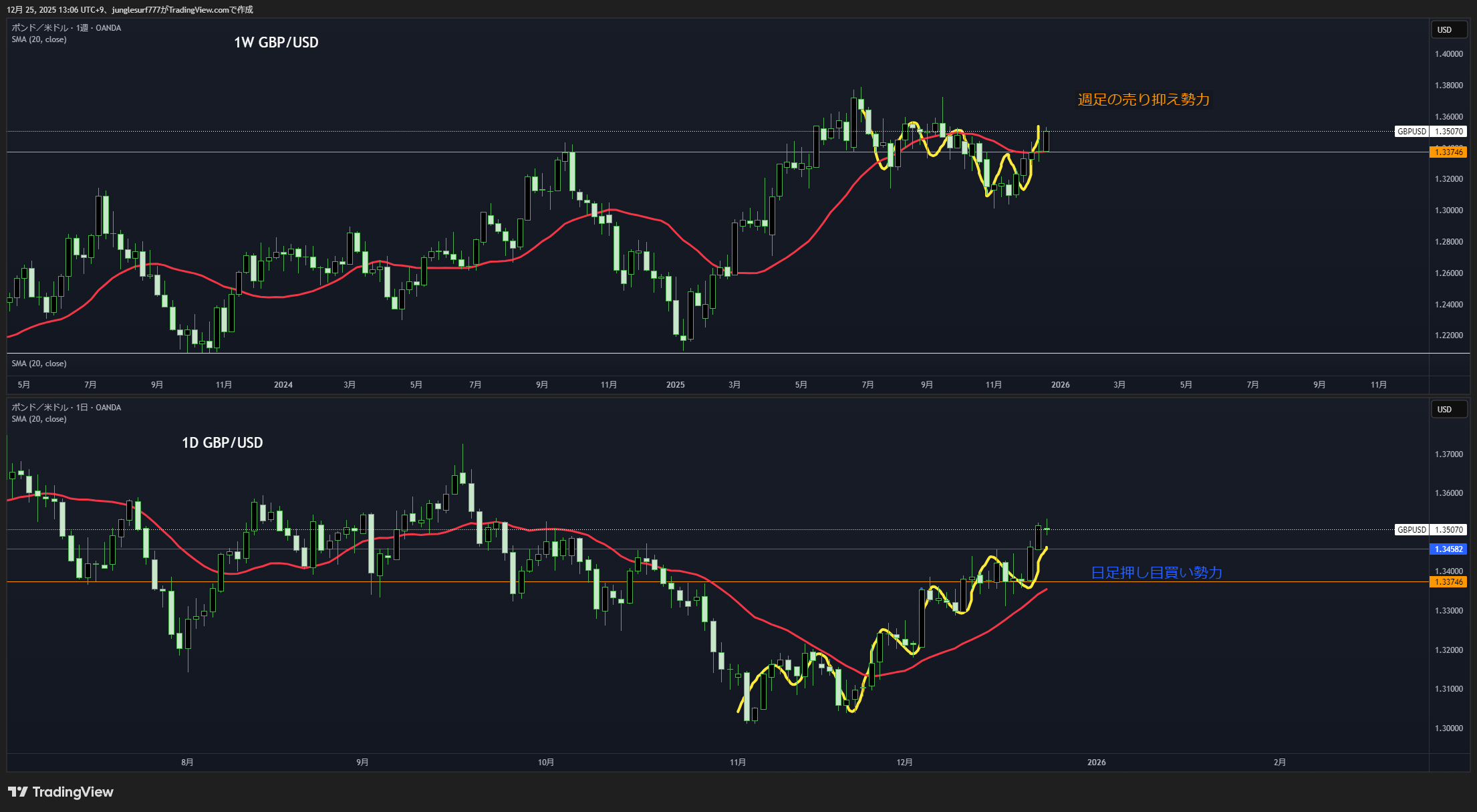Click weekly chart SMA (20, close) legend
Viewport: 1477px width, 812px height.
click(x=39, y=39)
